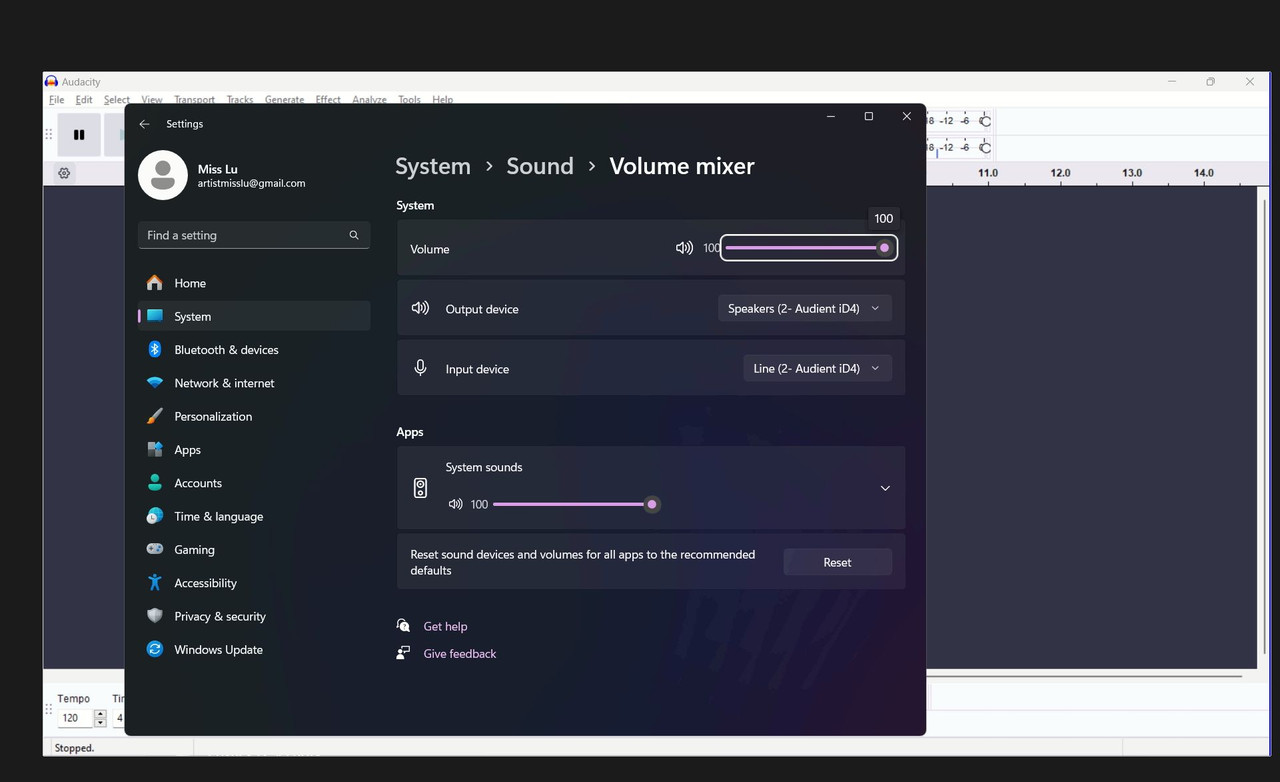Screen dimensions: 1280x782
Task: Increase Tempo with the up stepper arrow
Action: pyautogui.click(x=100, y=714)
